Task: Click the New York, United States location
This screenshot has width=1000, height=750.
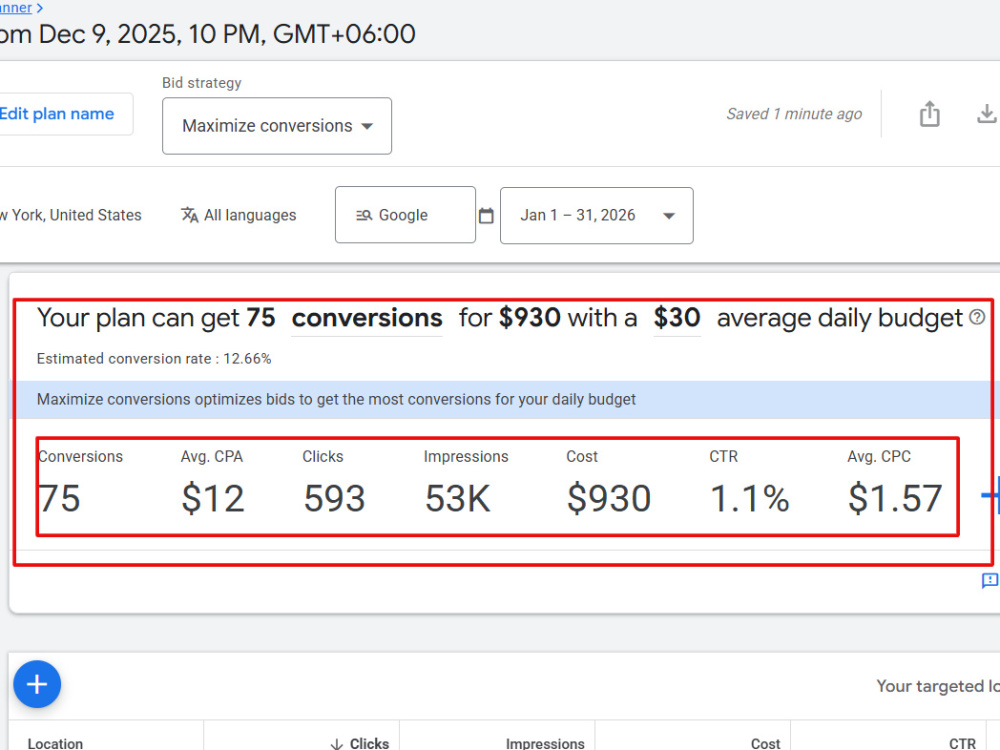Action: [70, 216]
